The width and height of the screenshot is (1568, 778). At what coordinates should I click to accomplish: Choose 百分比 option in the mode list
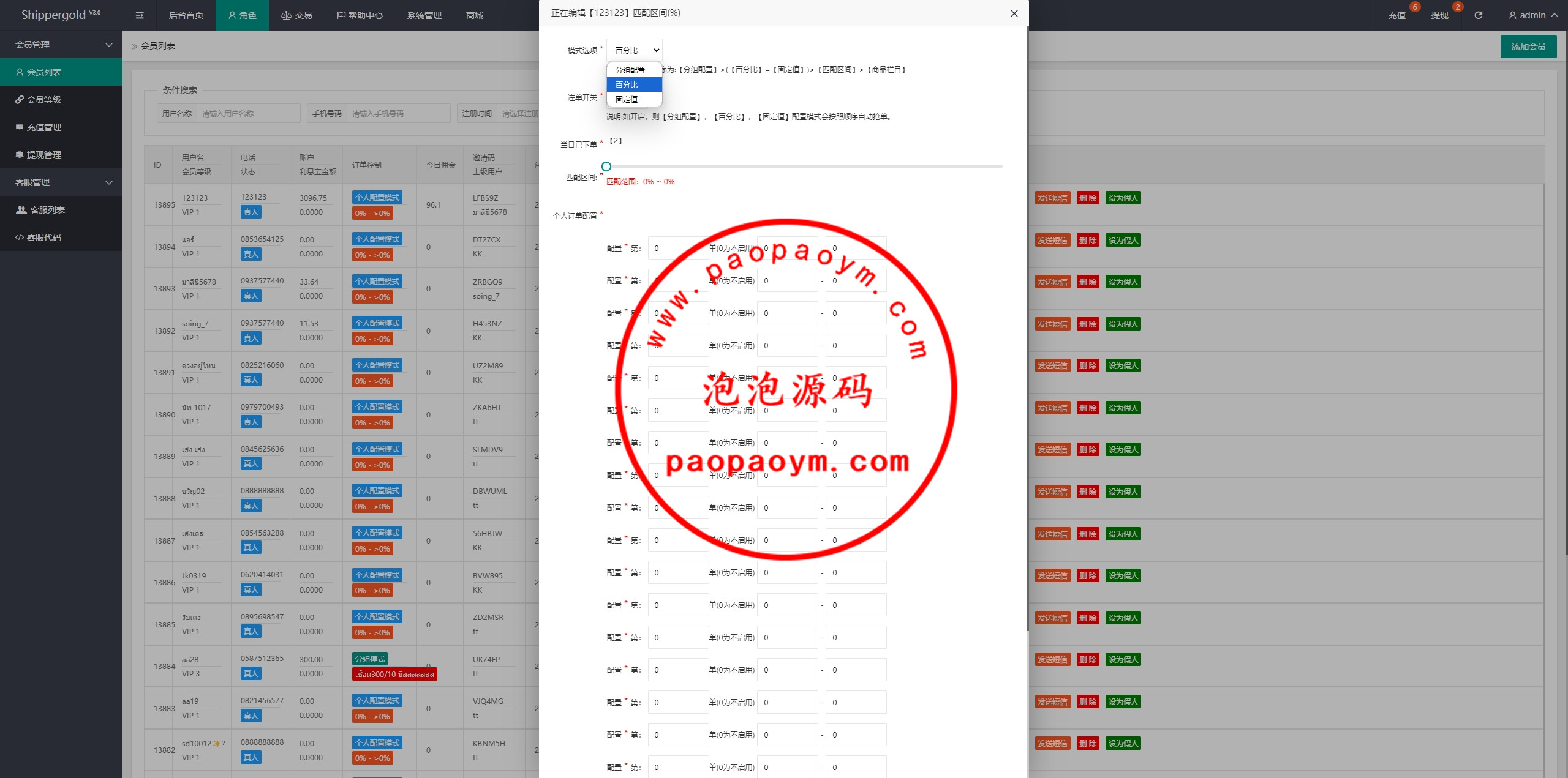635,84
